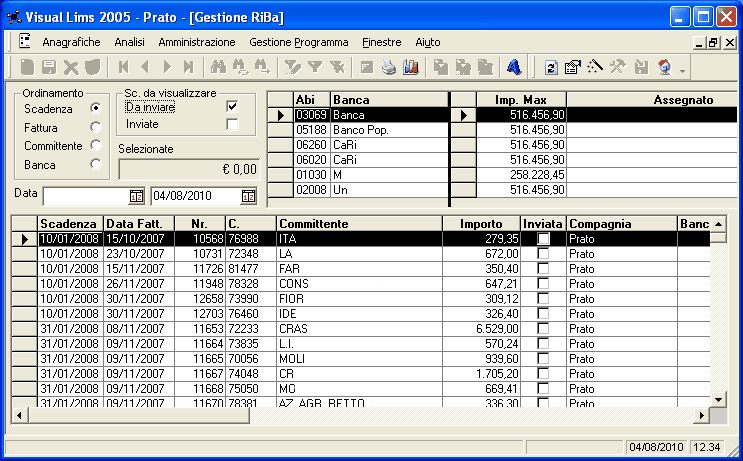This screenshot has height=461, width=743.
Task: Open calendar picker for first Data field
Action: click(136, 196)
